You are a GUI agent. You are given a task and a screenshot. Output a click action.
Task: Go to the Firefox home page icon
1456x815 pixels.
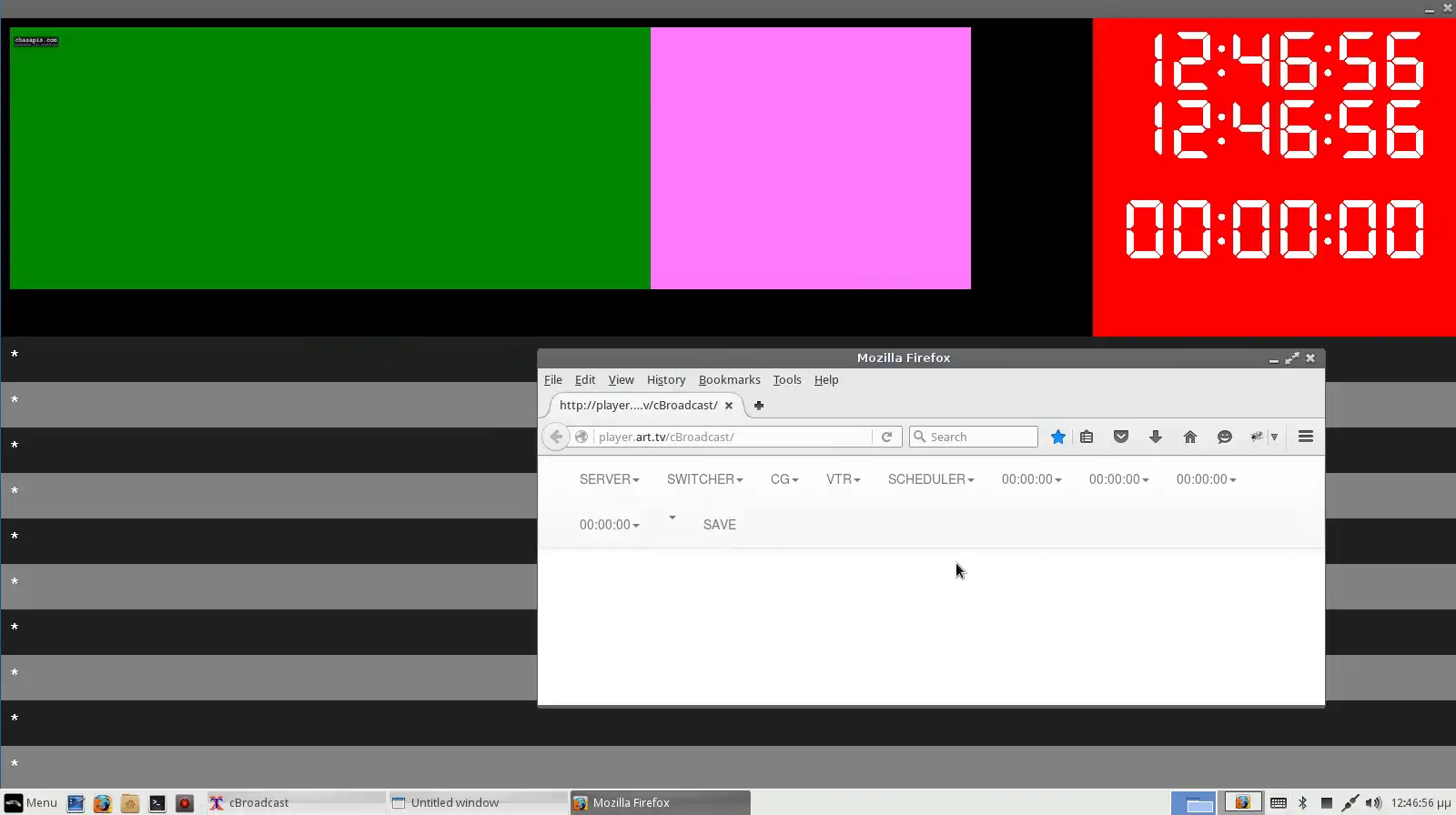point(1190,437)
